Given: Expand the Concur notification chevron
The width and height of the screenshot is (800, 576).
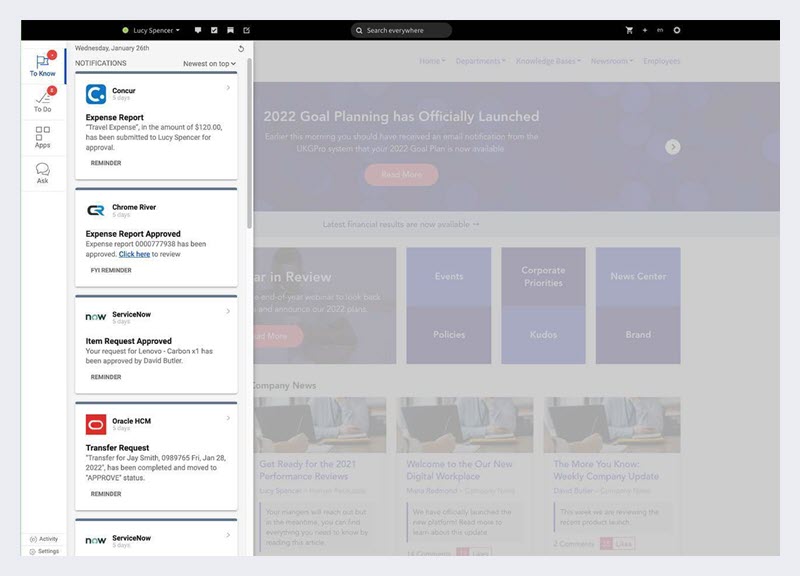Looking at the screenshot, I should point(228,88).
